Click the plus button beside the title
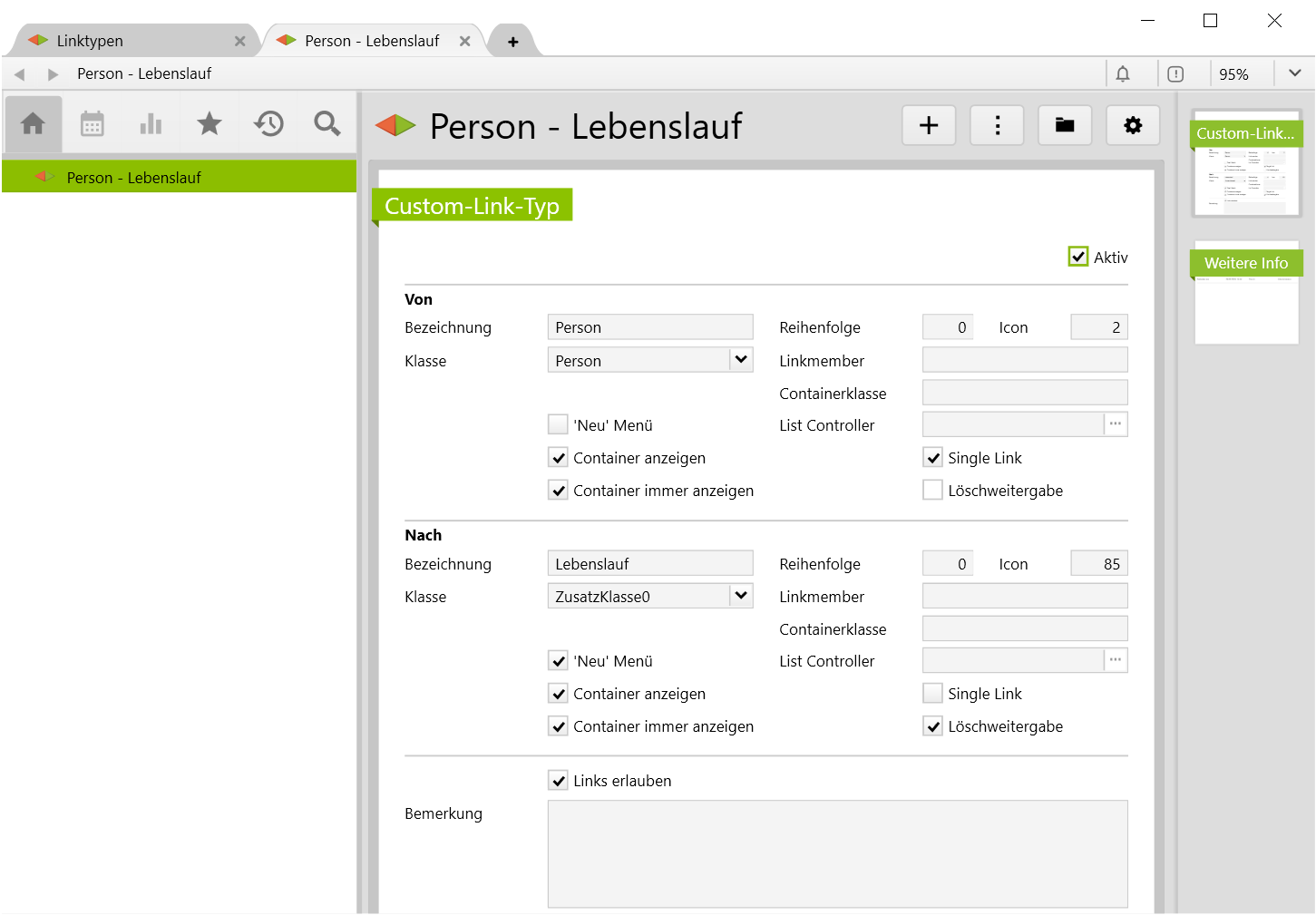 929,125
